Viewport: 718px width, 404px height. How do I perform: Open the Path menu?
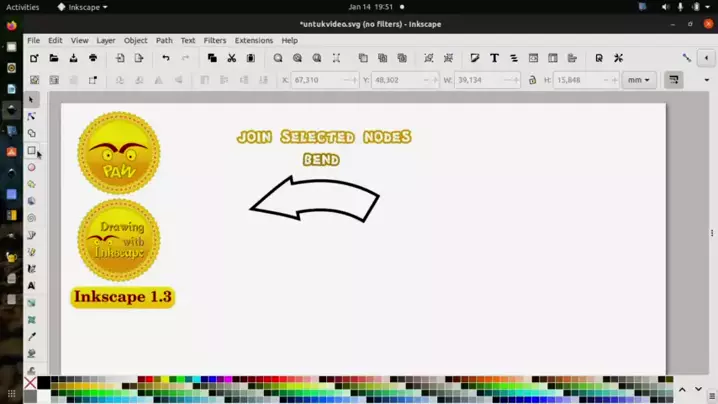coord(164,41)
